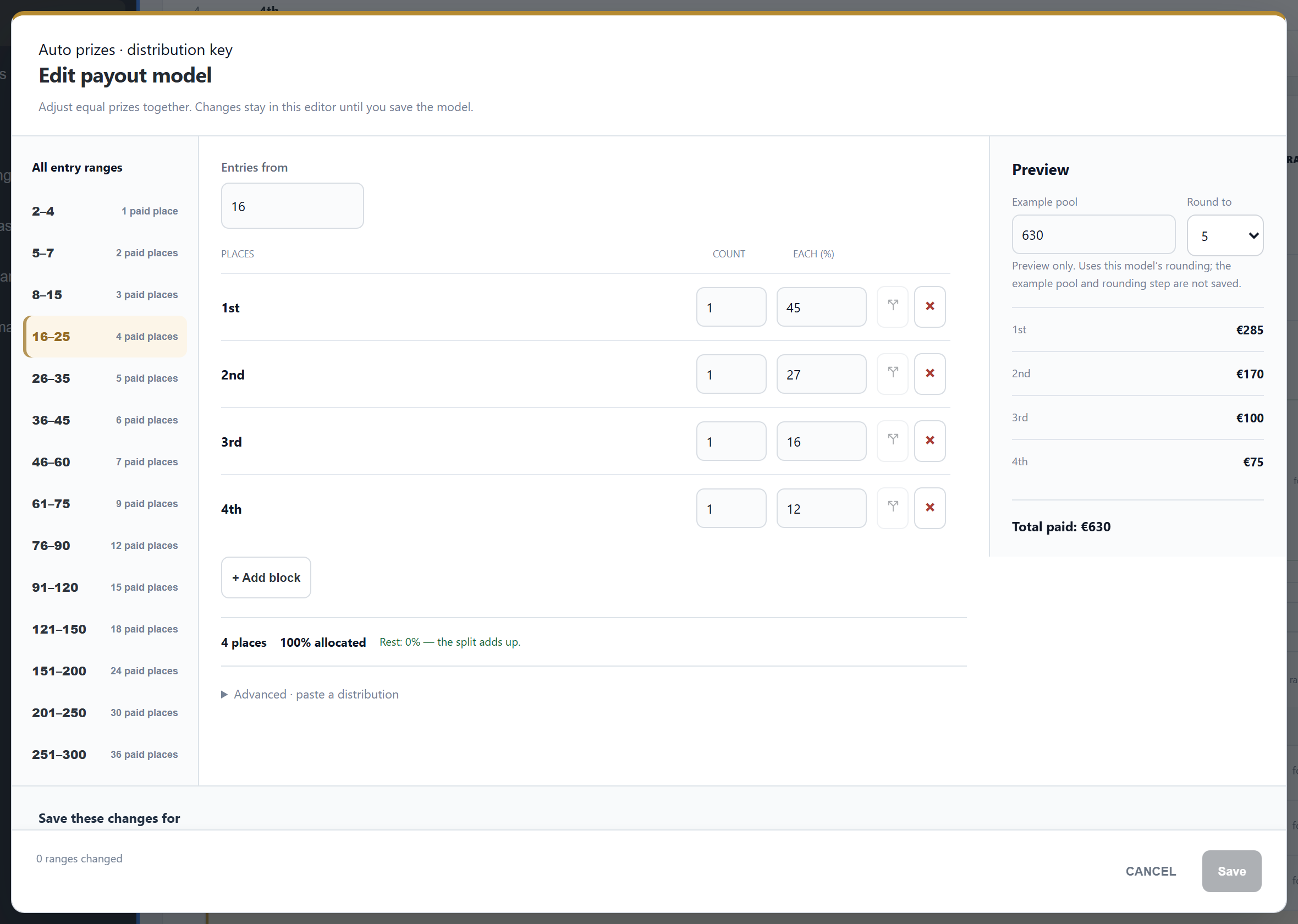1298x924 pixels.
Task: Remove the 2nd place block with red X
Action: click(x=930, y=374)
